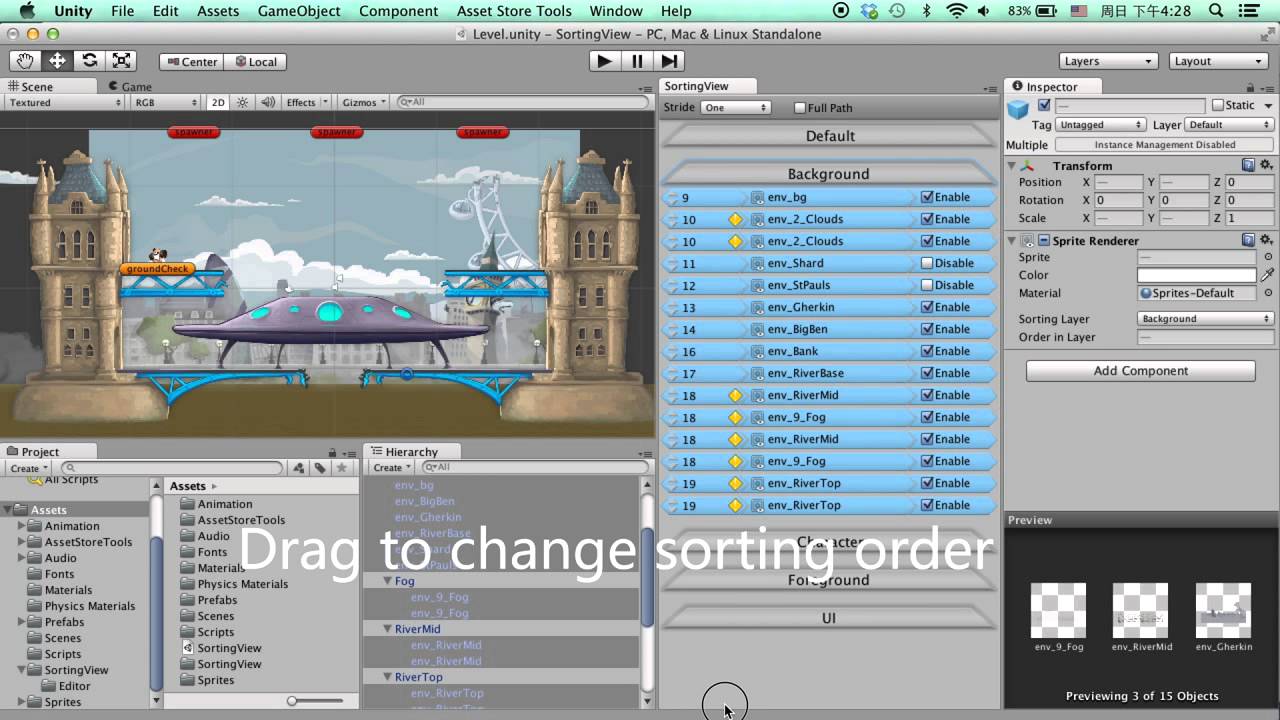Click the Project panel search field
Viewport: 1280px width, 720px height.
pos(172,468)
